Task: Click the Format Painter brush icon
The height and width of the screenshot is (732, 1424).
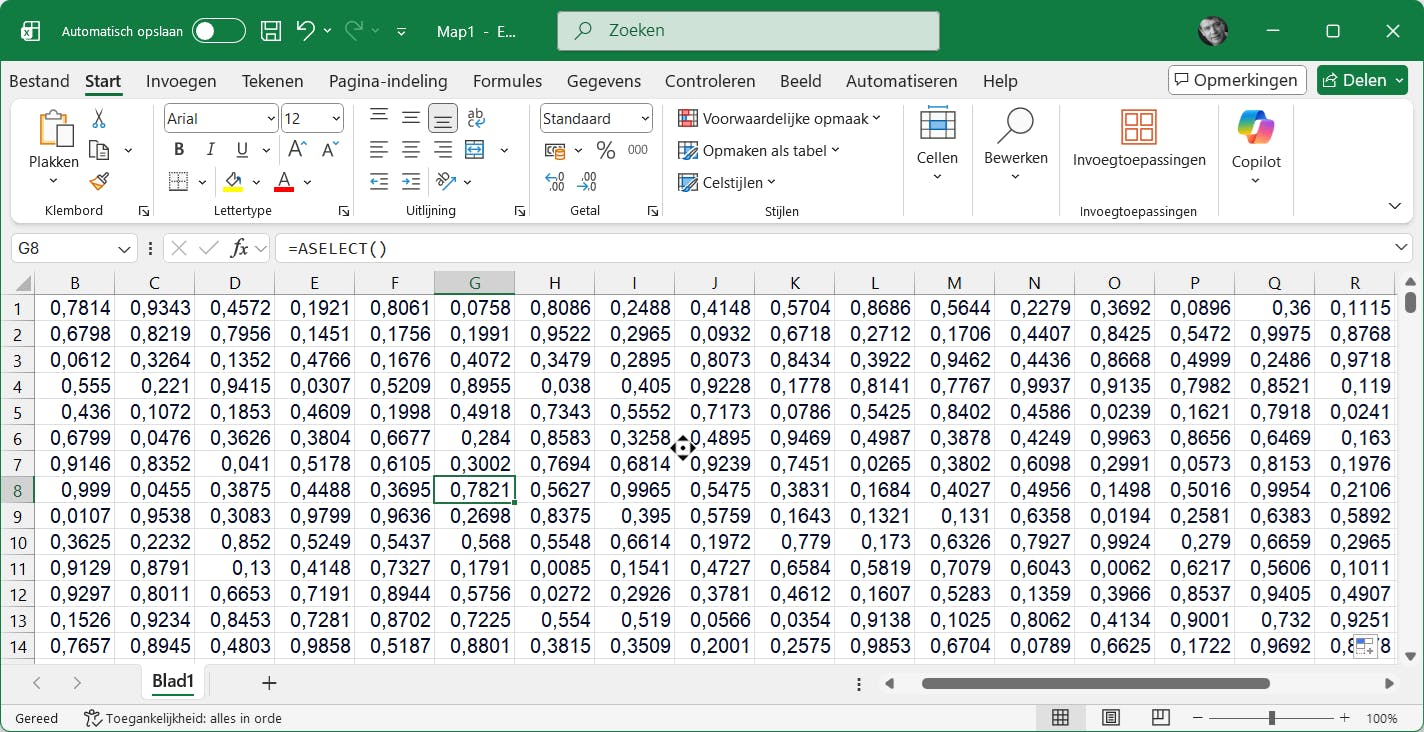Action: 99,181
